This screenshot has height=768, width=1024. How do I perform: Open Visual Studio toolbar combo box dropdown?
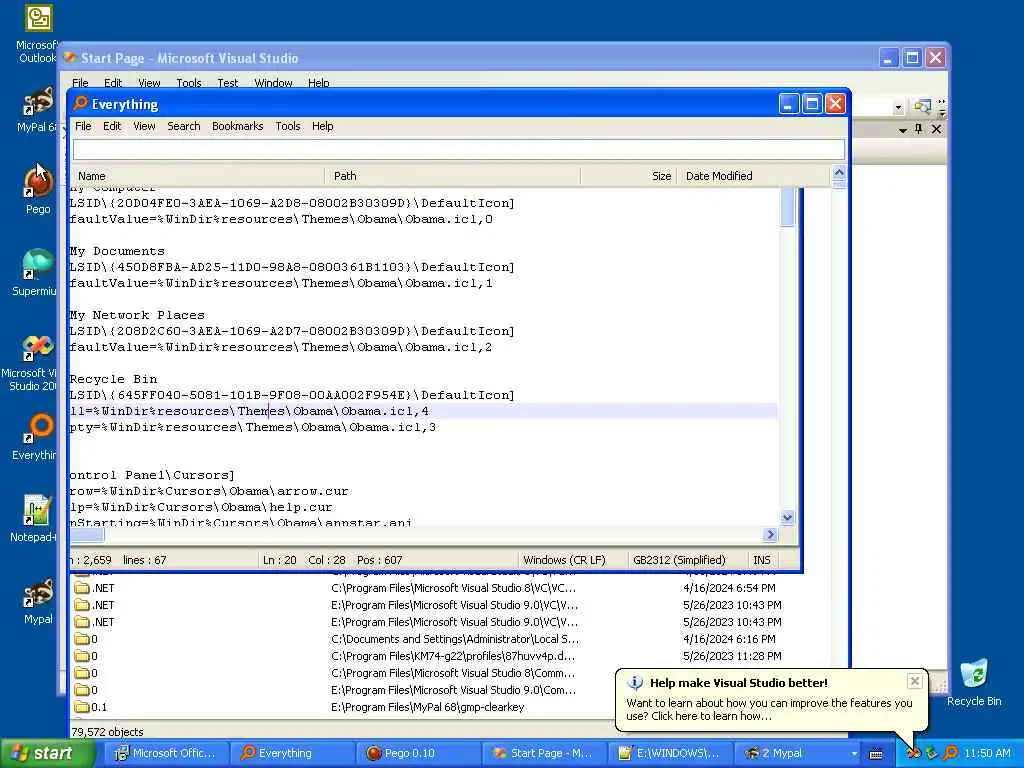point(899,107)
